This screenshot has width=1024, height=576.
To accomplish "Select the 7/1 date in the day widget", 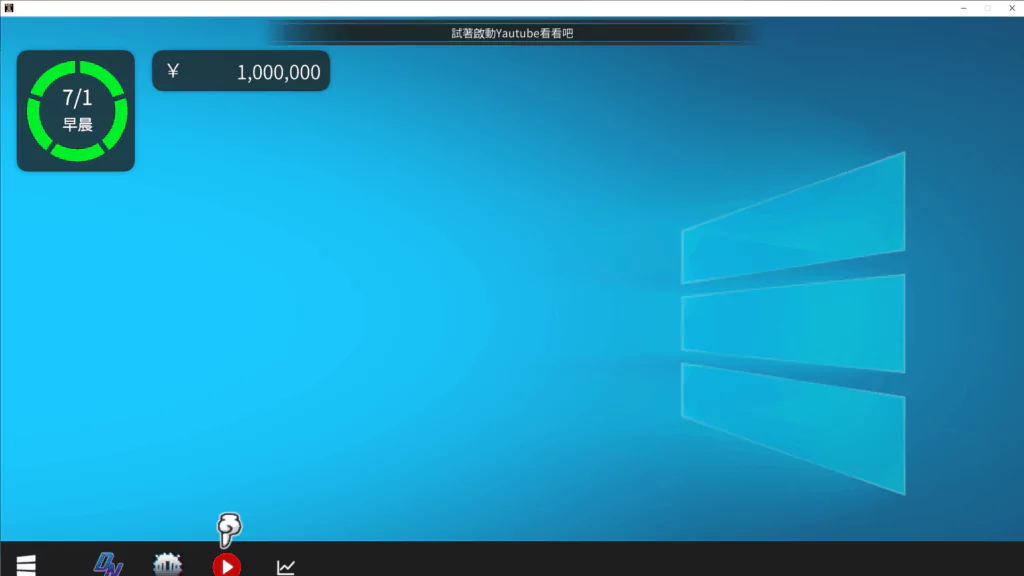I will 77,98.
